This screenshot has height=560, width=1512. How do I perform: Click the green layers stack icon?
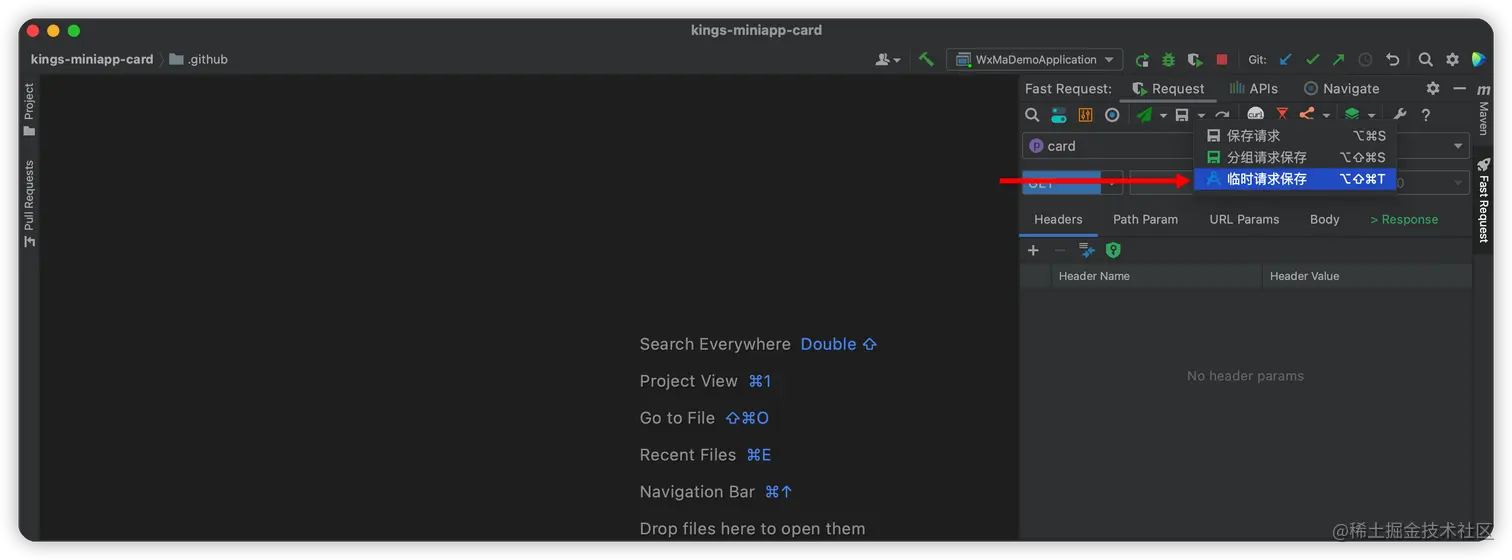1352,115
